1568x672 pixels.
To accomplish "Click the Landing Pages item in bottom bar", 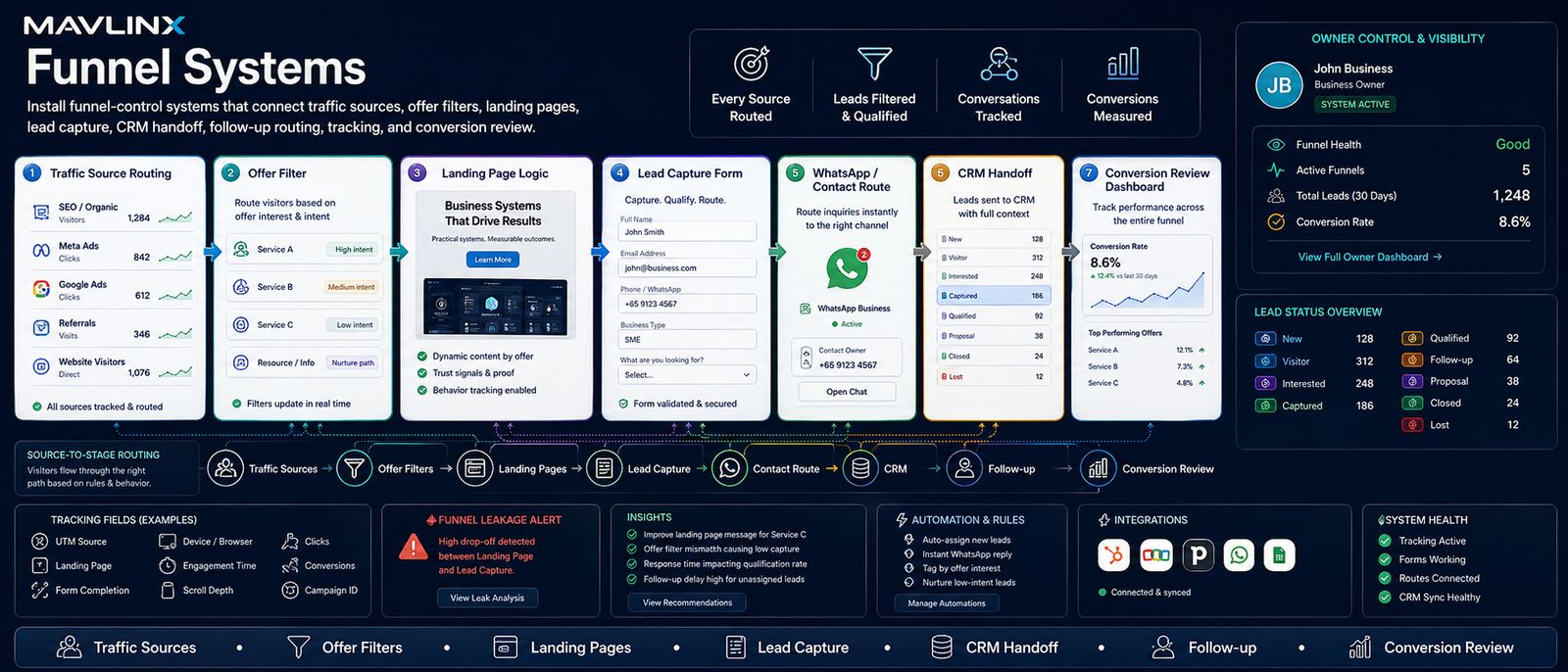I will [x=563, y=648].
